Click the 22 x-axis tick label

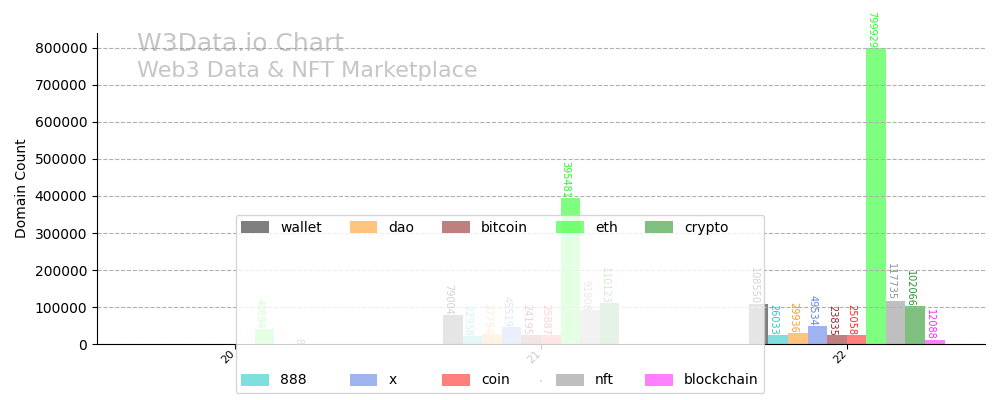[x=841, y=357]
